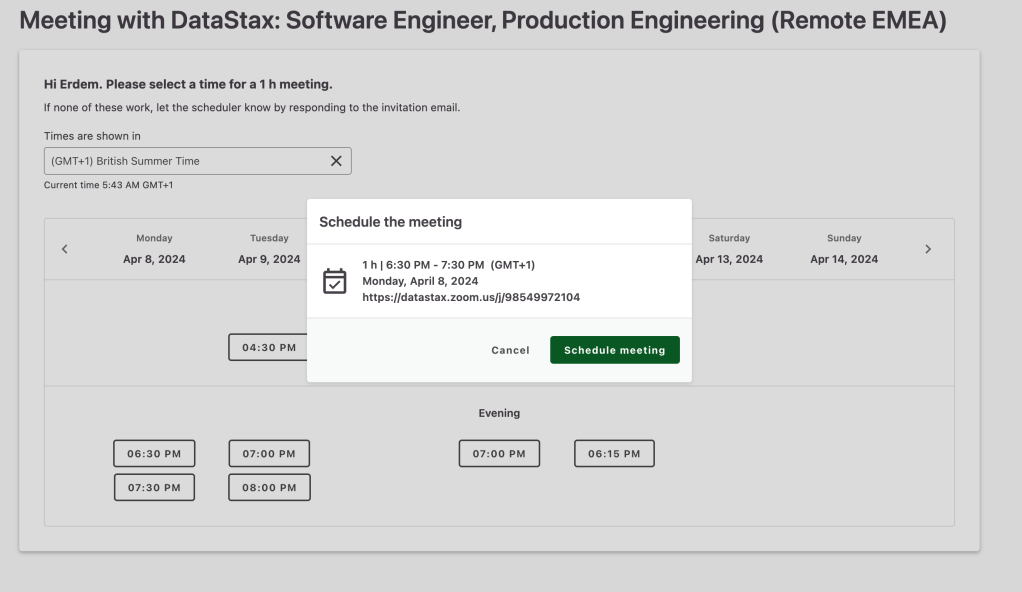This screenshot has height=592, width=1022.
Task: Click the Tuesday Apr 9, 2024 header
Action: point(269,249)
